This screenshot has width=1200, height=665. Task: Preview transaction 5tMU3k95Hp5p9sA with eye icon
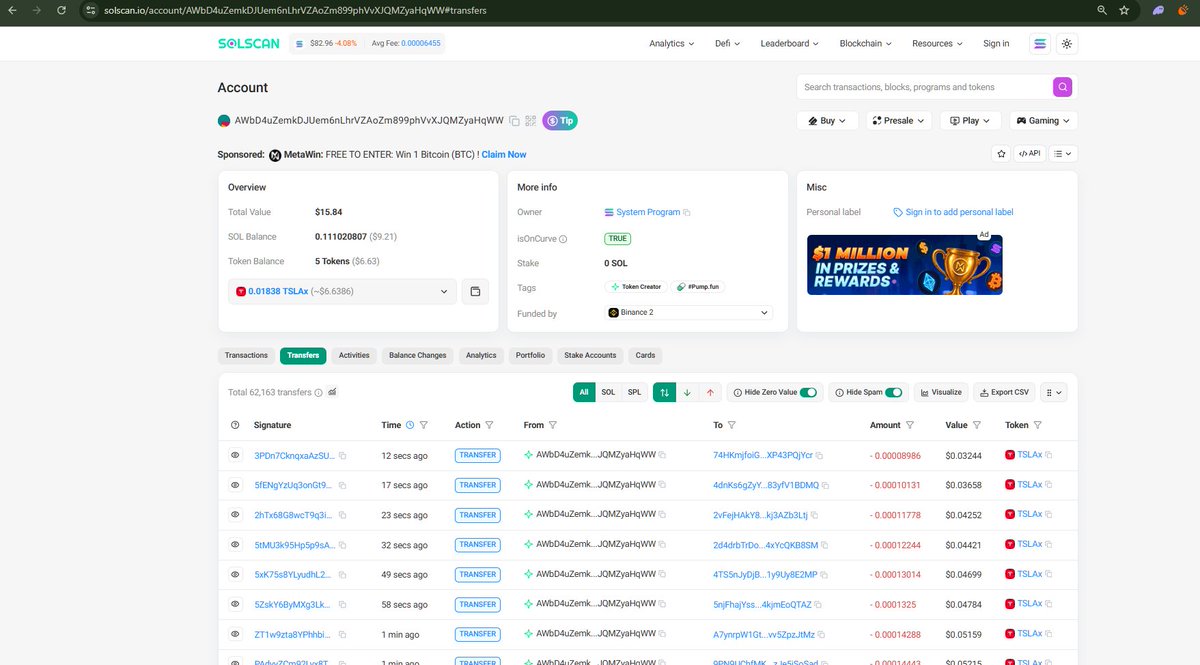tap(235, 545)
